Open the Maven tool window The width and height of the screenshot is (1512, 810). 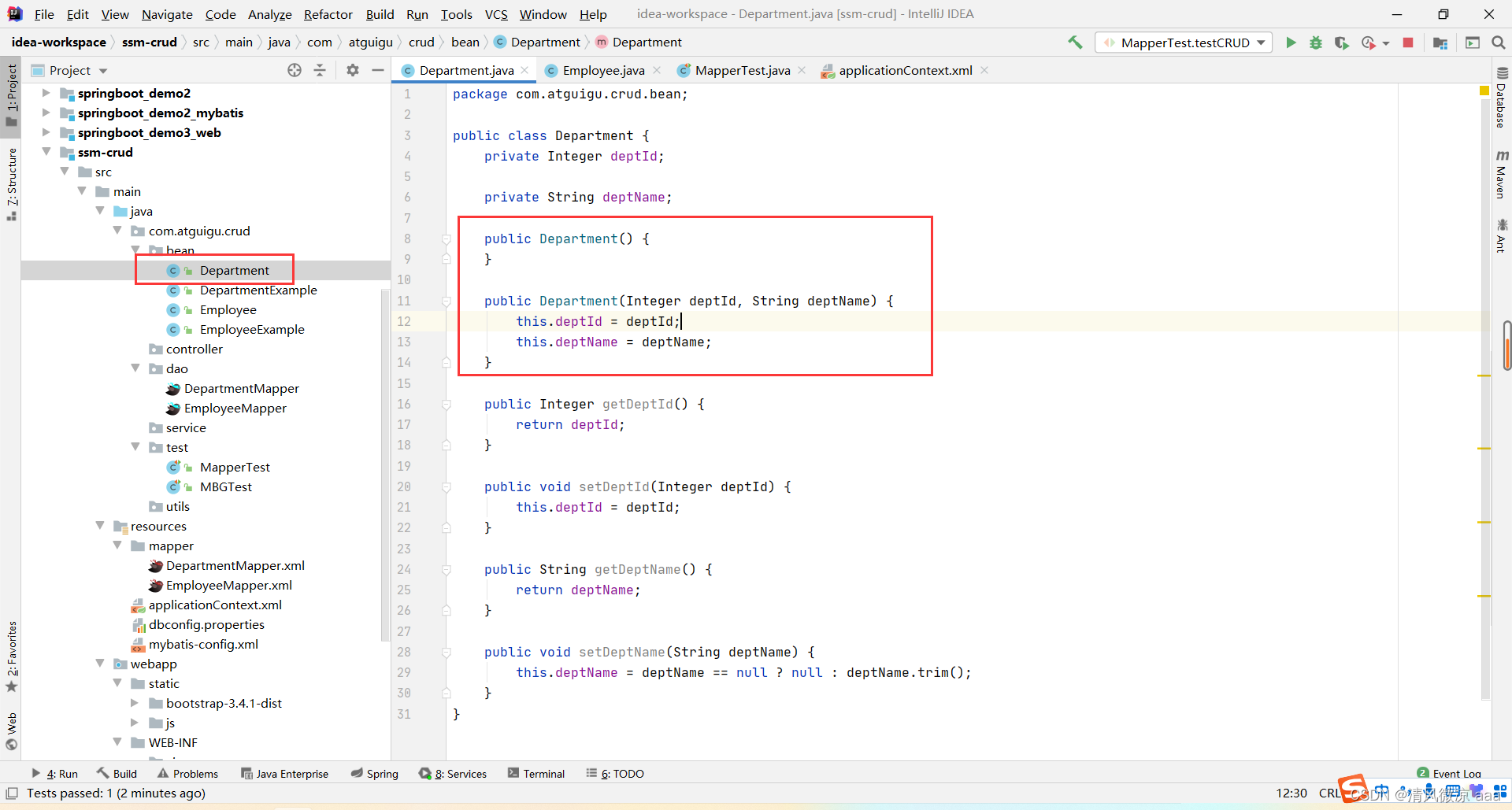point(1502,173)
